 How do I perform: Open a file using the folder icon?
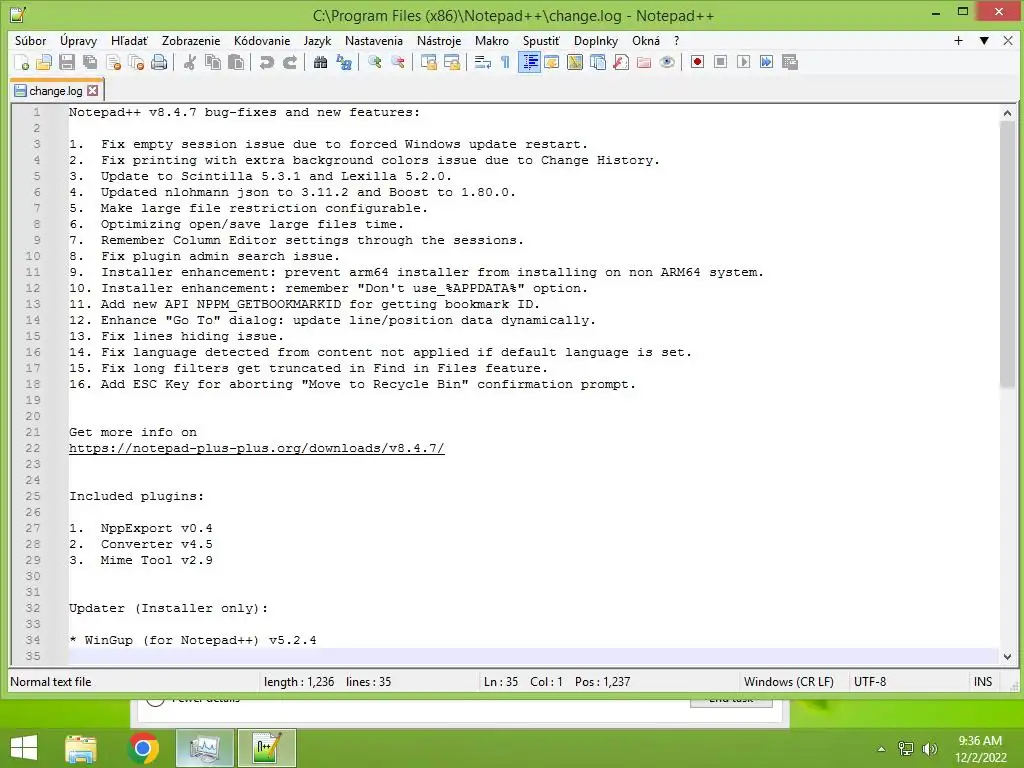pos(44,62)
